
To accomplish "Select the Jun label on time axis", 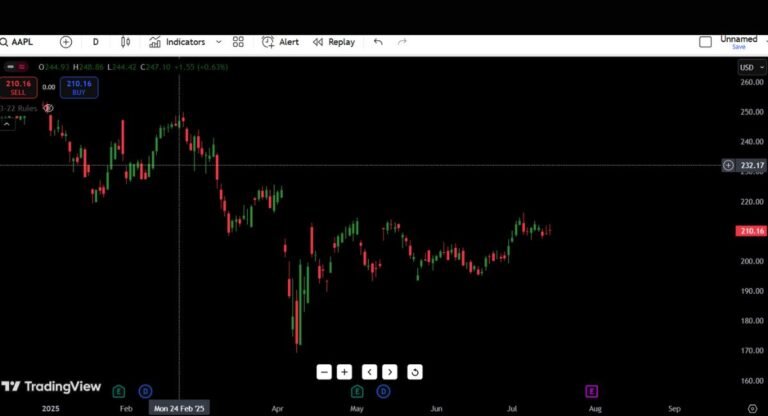I will [x=436, y=409].
